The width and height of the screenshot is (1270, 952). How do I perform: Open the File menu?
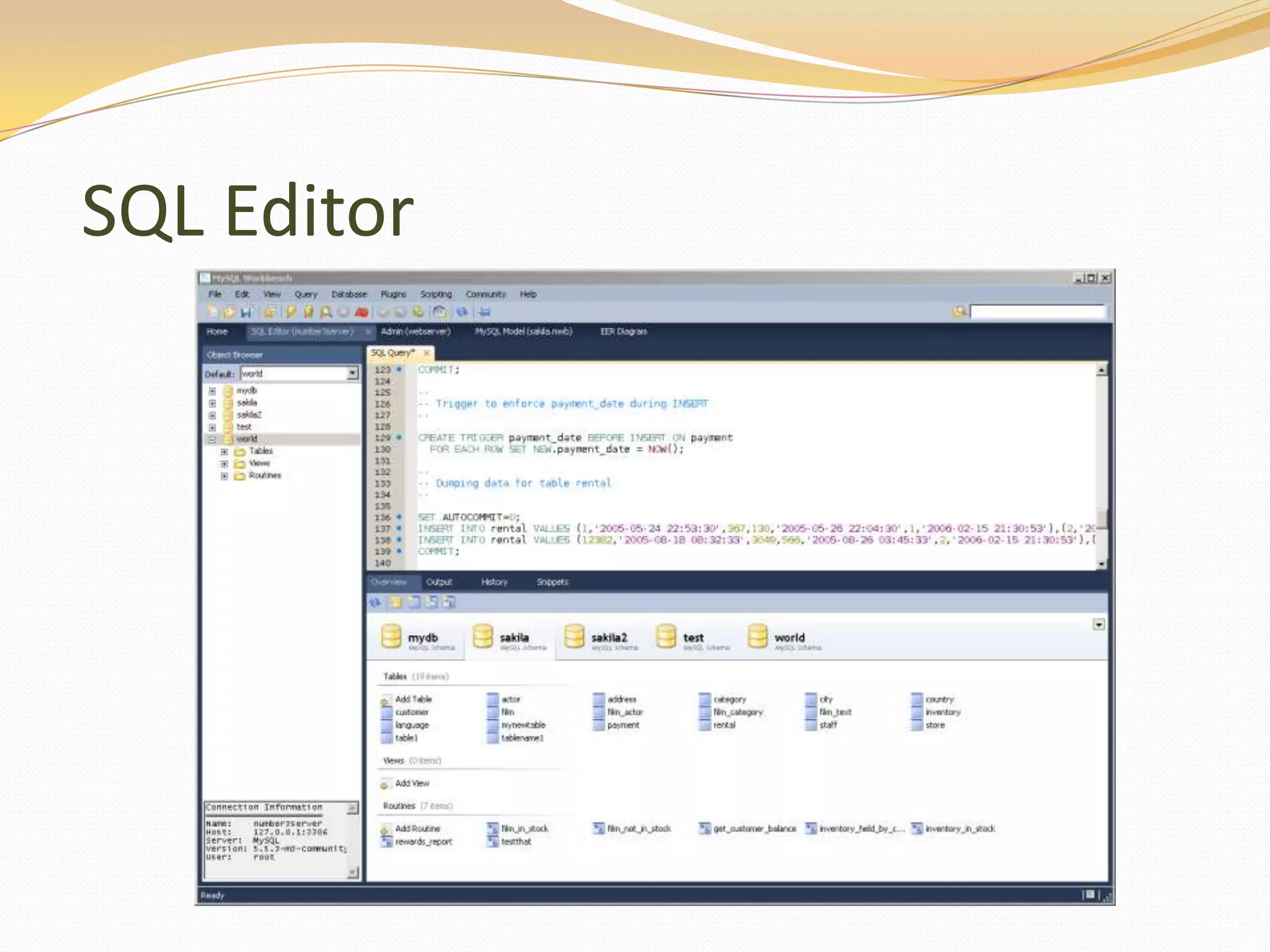tap(215, 294)
